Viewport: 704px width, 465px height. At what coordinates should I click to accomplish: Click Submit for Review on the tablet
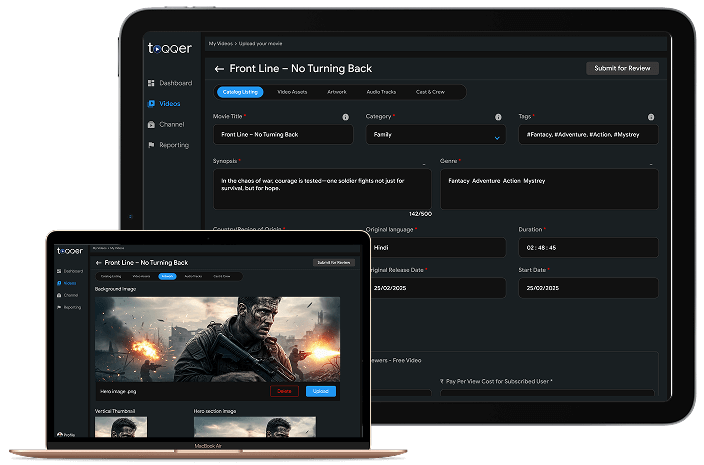click(x=622, y=68)
